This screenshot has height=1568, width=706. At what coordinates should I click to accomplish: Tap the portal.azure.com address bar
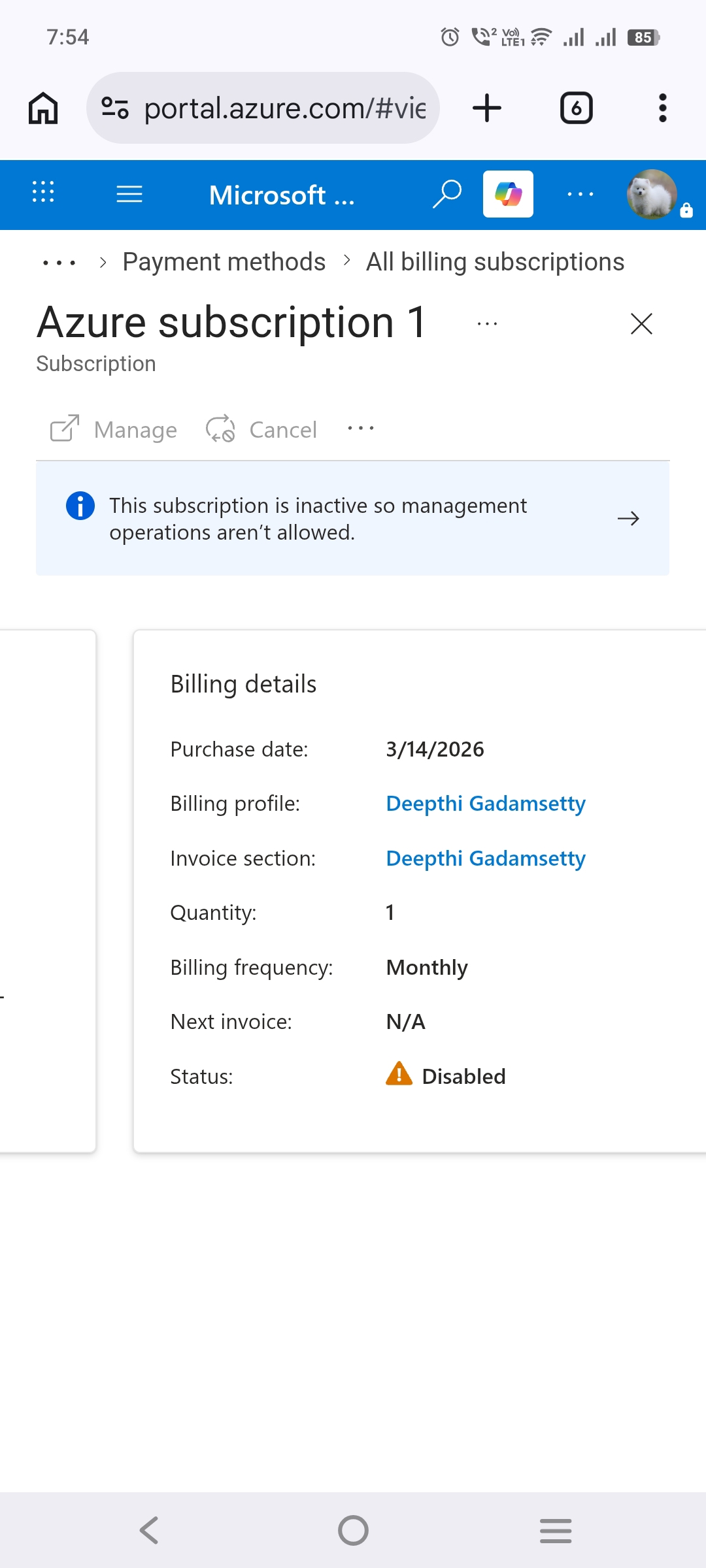263,108
